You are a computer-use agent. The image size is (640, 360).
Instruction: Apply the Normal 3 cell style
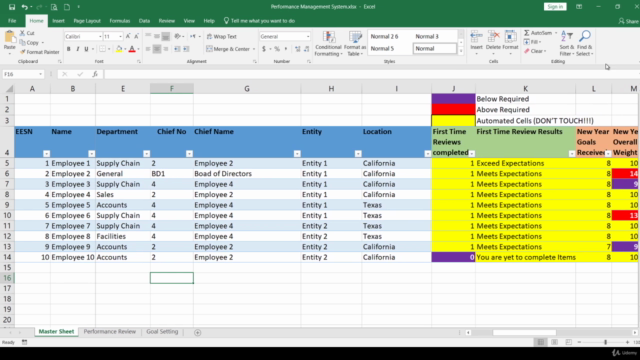[427, 36]
